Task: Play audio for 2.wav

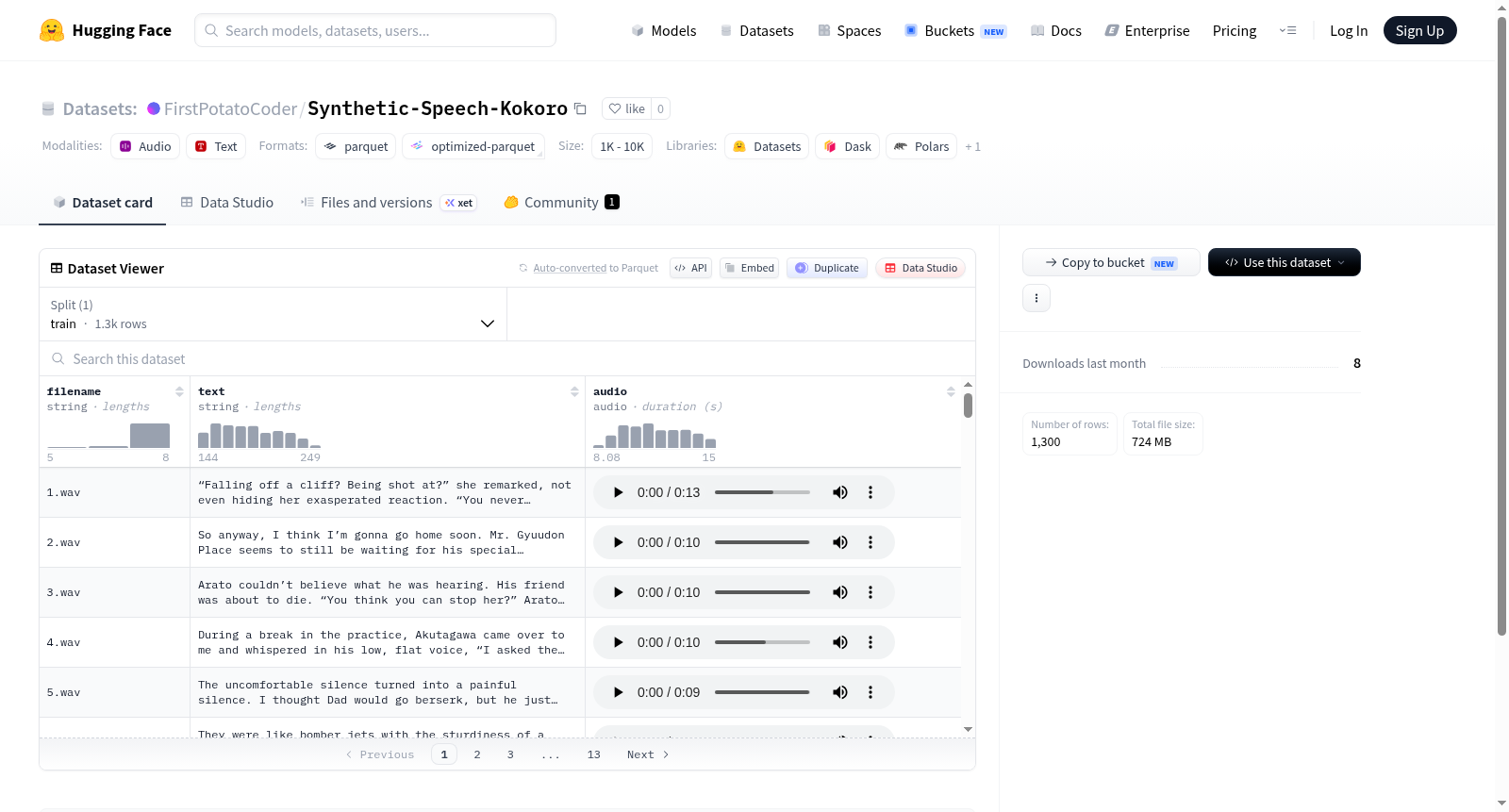Action: click(x=618, y=542)
